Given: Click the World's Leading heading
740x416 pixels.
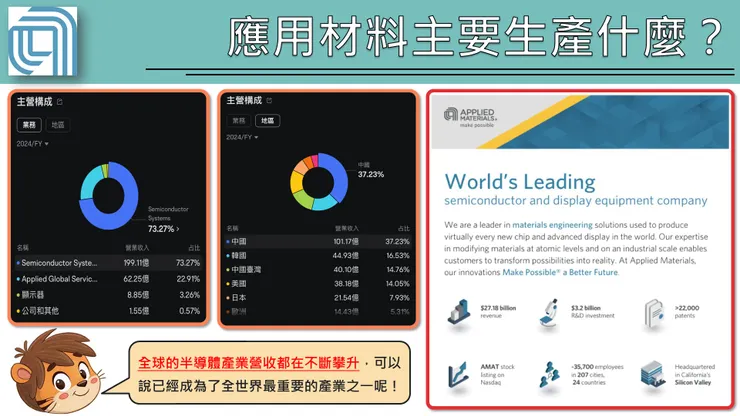Looking at the screenshot, I should click(520, 182).
